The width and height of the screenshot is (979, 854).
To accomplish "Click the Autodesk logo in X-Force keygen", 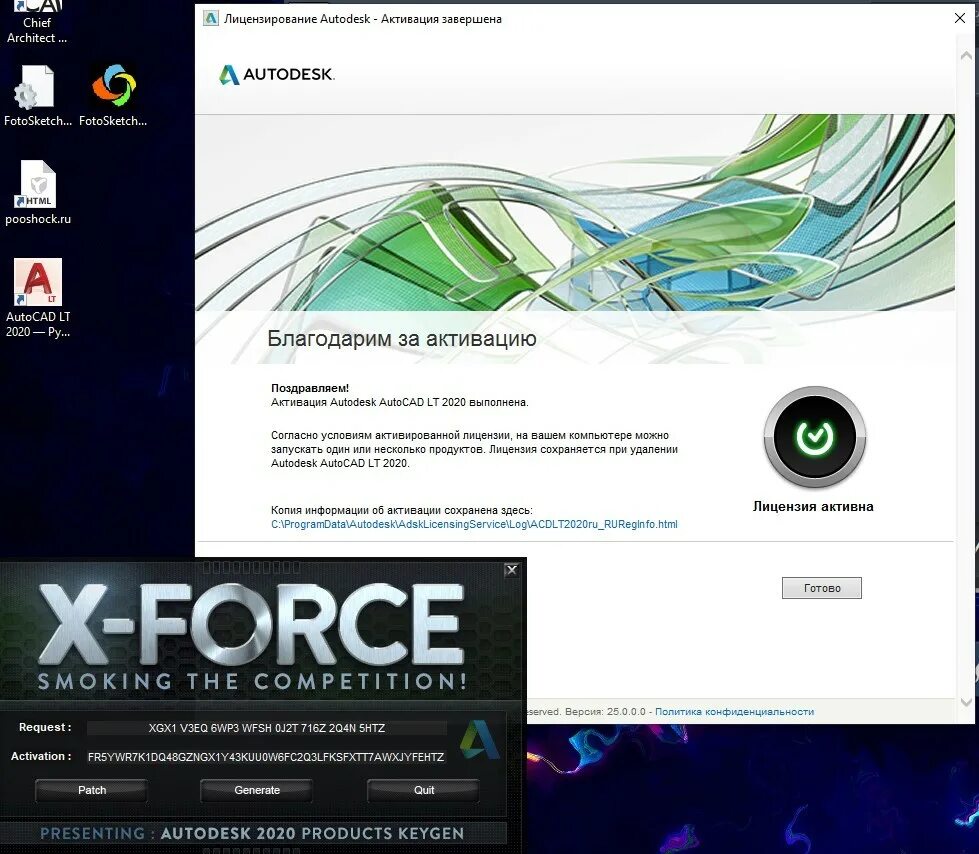I will tap(479, 740).
